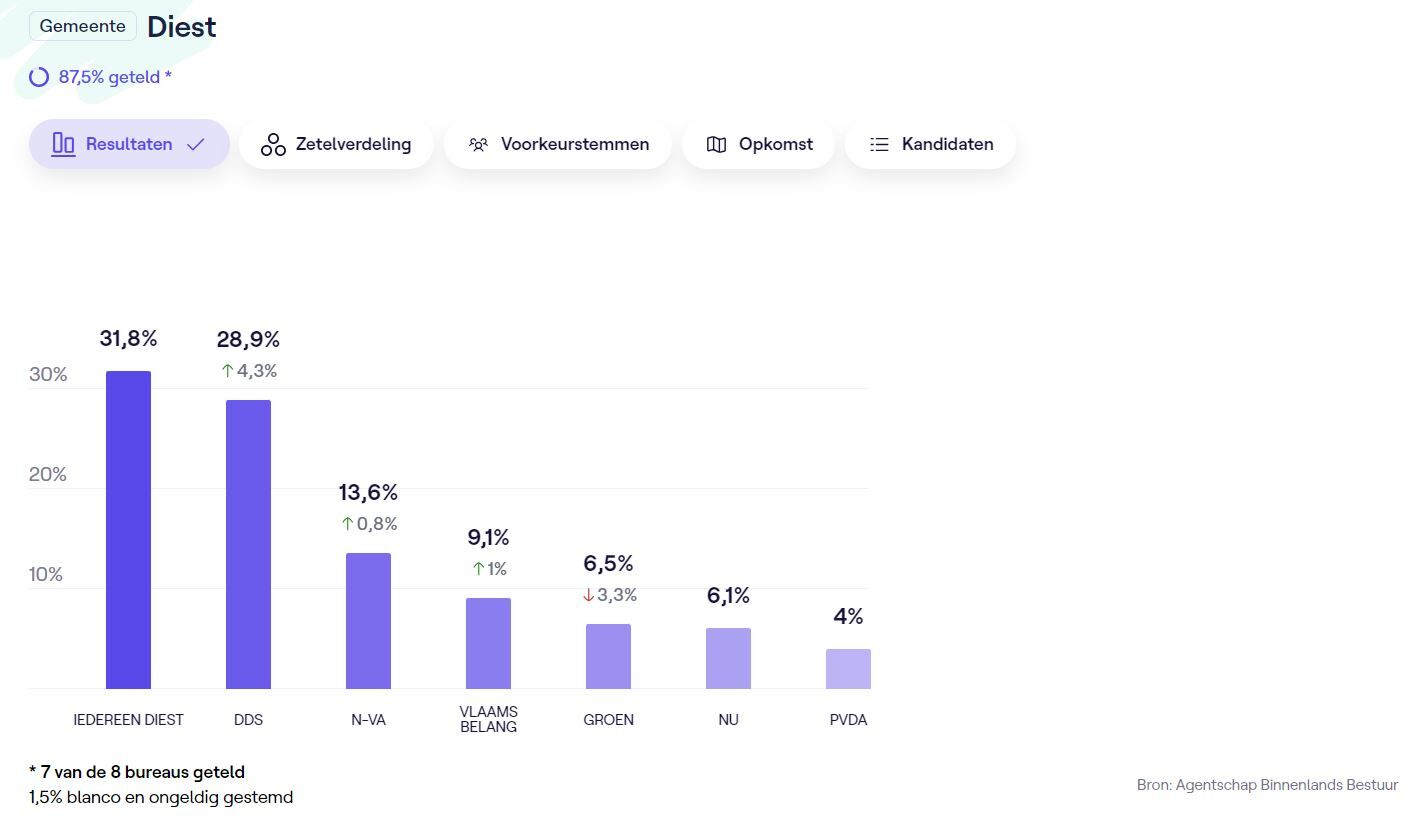The height and width of the screenshot is (824, 1416).
Task: Click the circles icon for Zetelverdeling
Action: 273,145
